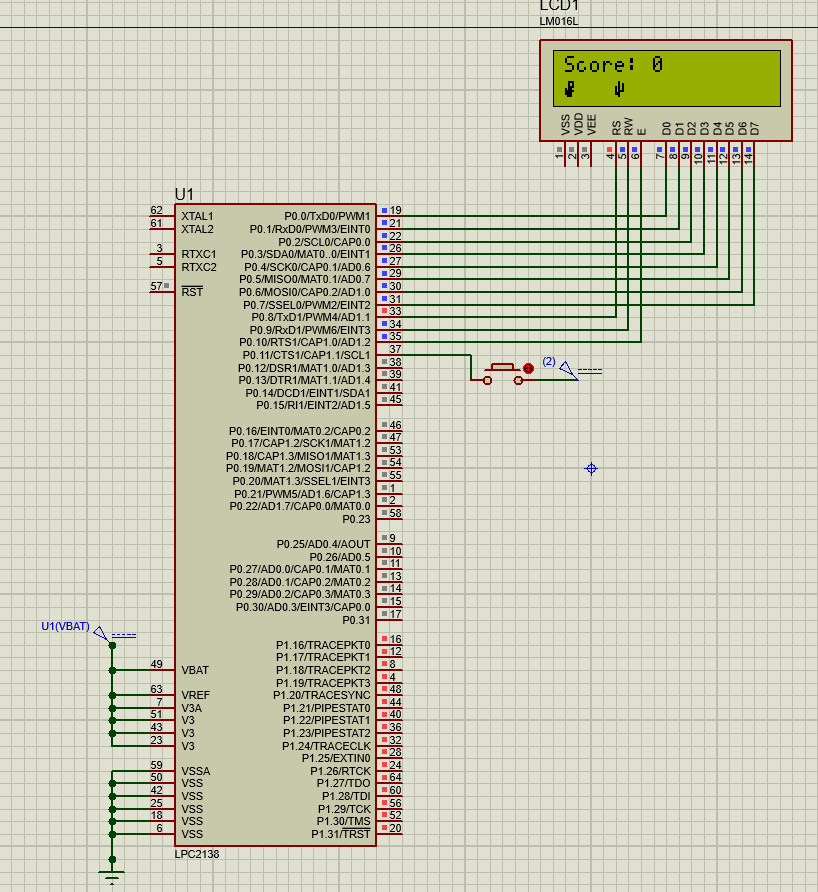Image resolution: width=818 pixels, height=892 pixels.
Task: Click U1 pin number 37 stub
Action: pyautogui.click(x=395, y=349)
